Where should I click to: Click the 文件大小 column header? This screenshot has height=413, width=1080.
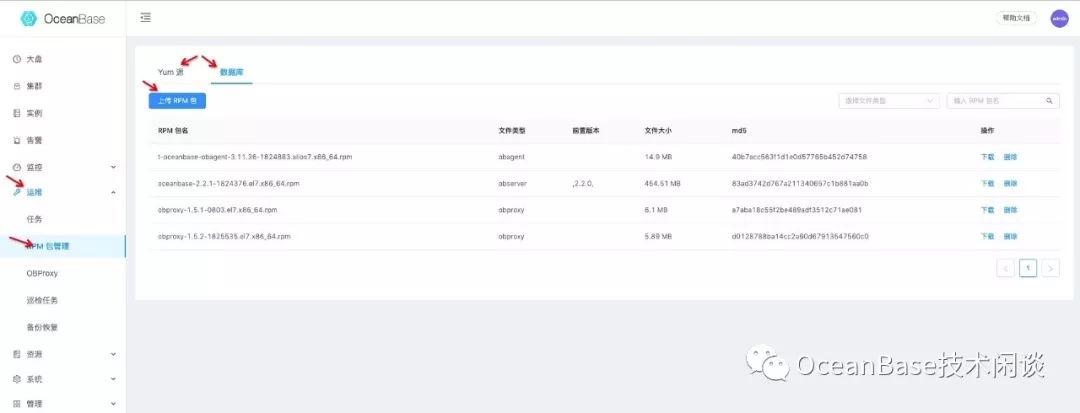tap(658, 131)
